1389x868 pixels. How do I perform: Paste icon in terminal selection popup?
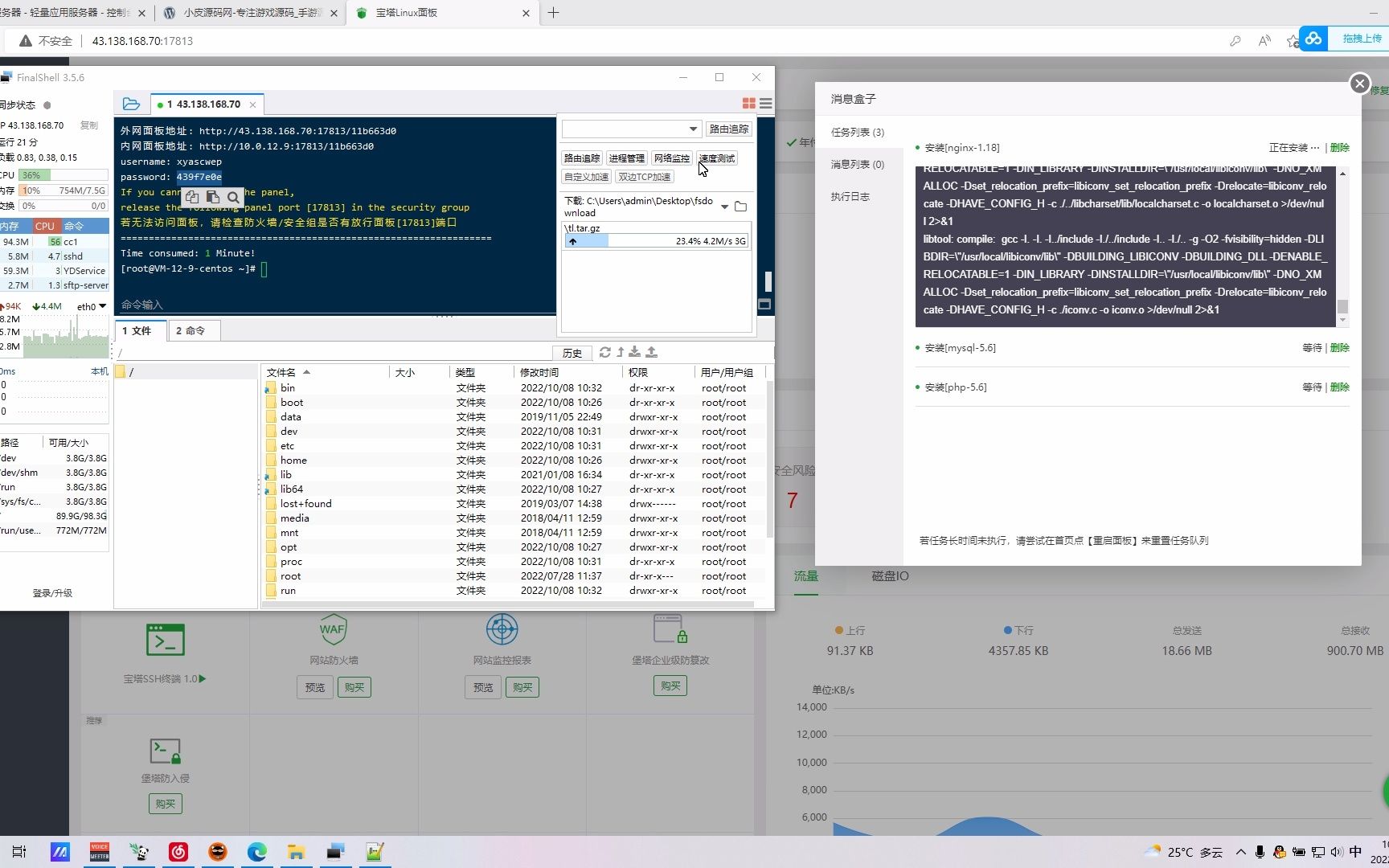pyautogui.click(x=212, y=197)
